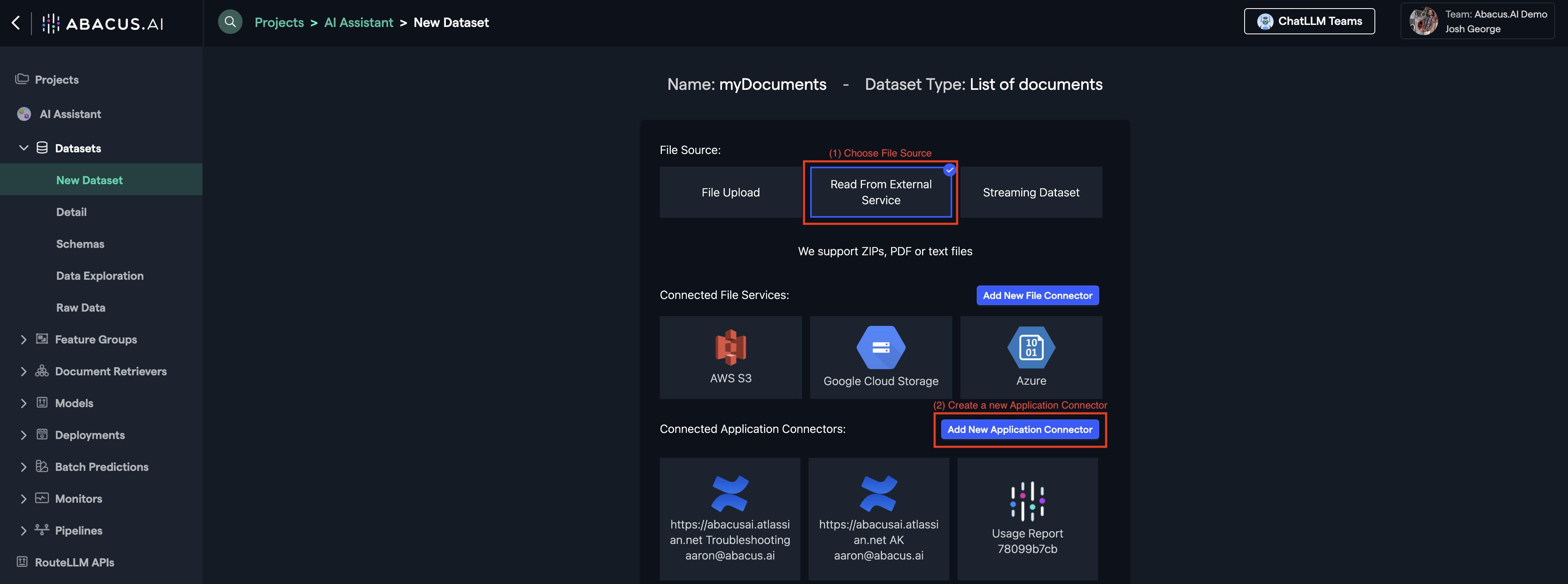Open the Document Retrievers section
Viewport: 1568px width, 584px height.
click(x=110, y=371)
